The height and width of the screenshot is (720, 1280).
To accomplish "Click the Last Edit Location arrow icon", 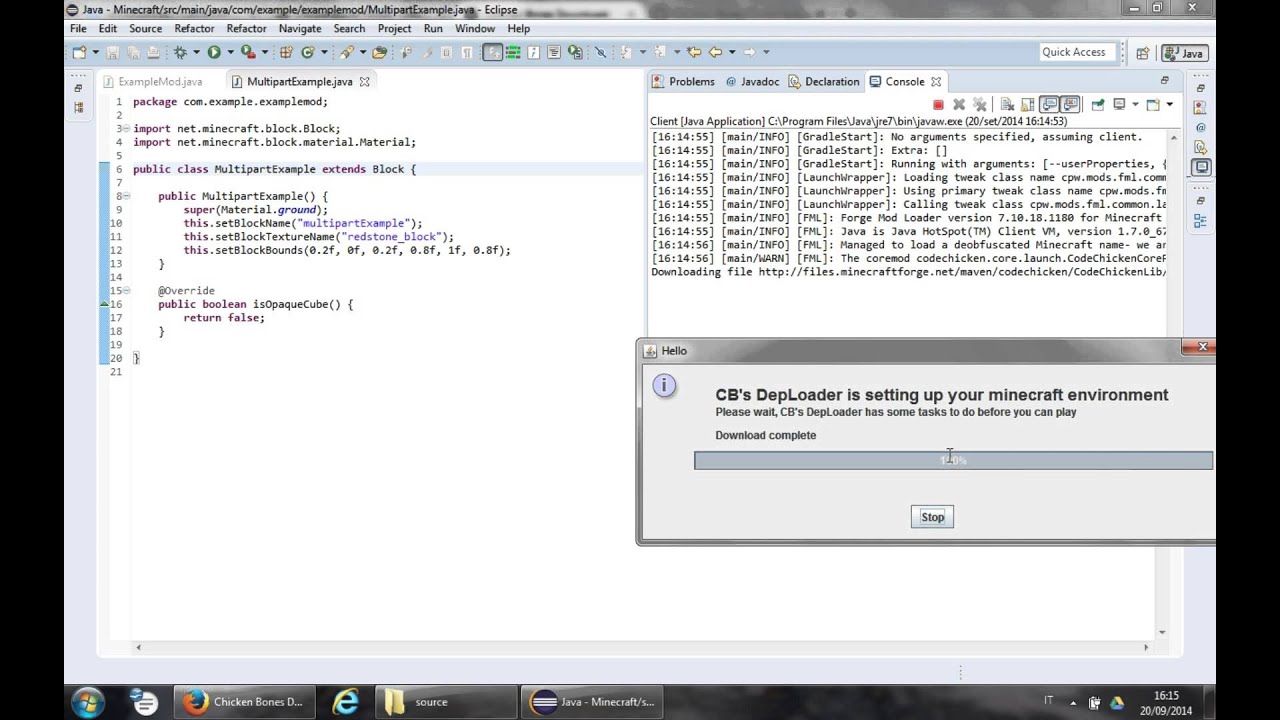I will (694, 52).
